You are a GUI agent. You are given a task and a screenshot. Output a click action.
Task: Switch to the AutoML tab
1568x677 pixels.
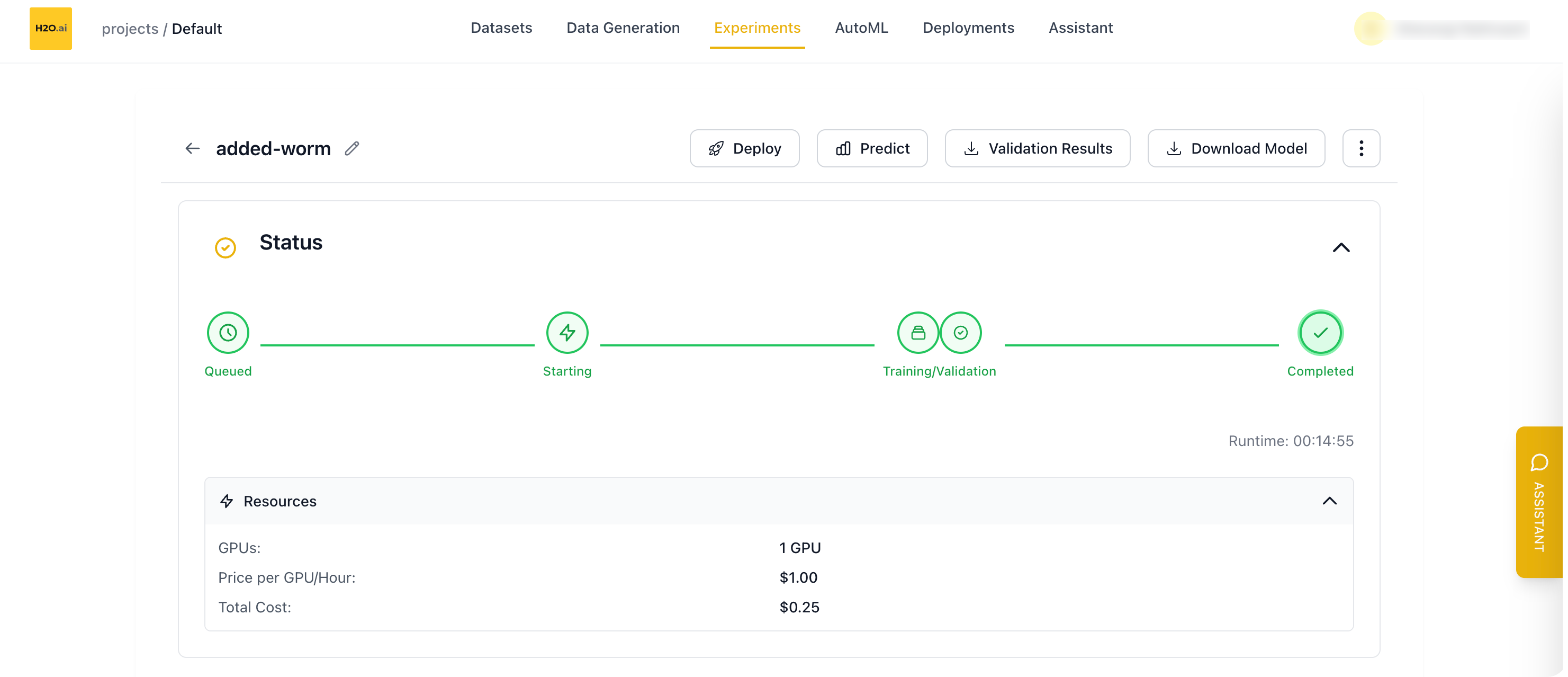861,28
